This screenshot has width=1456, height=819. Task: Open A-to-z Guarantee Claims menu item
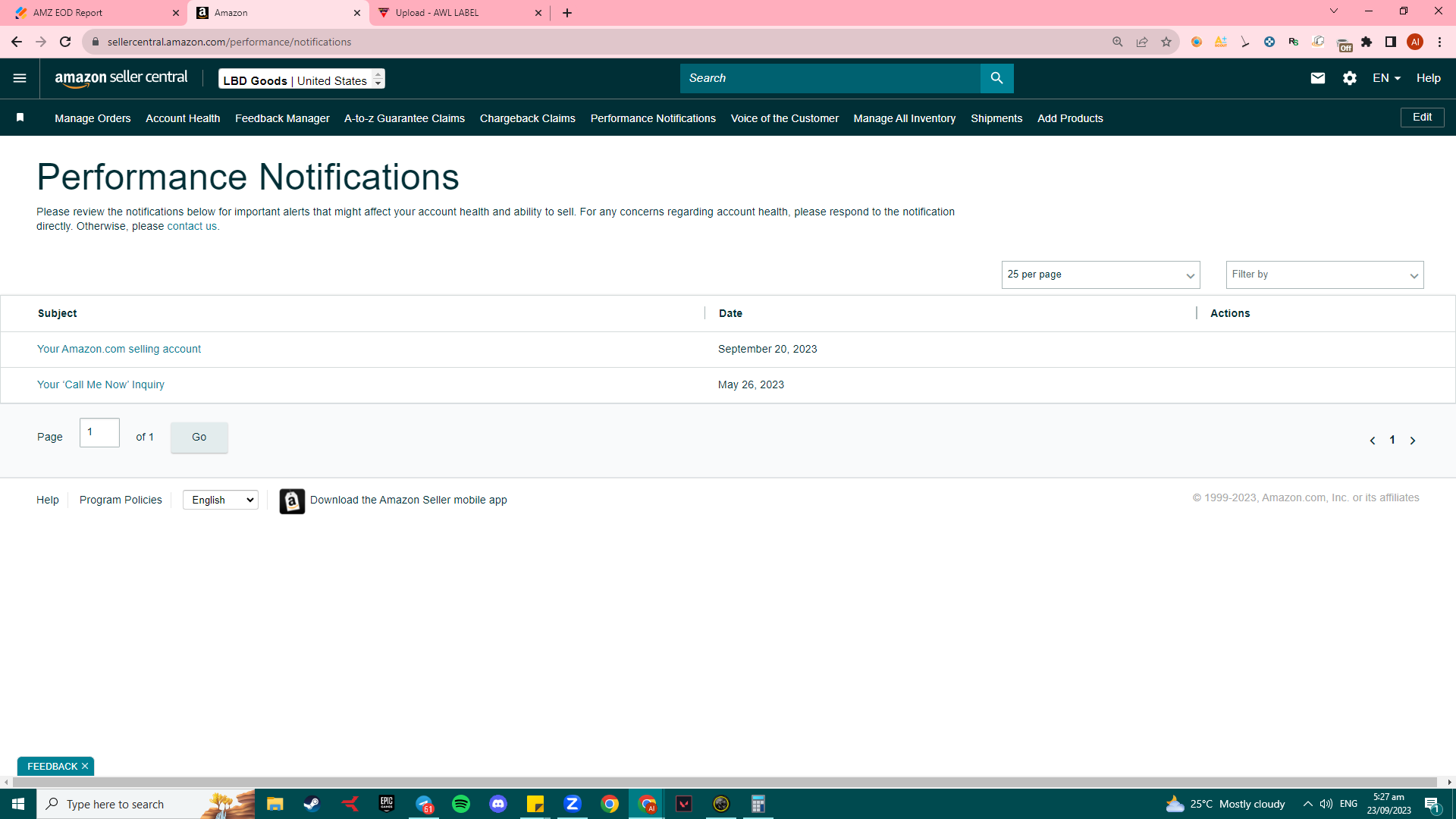coord(404,118)
